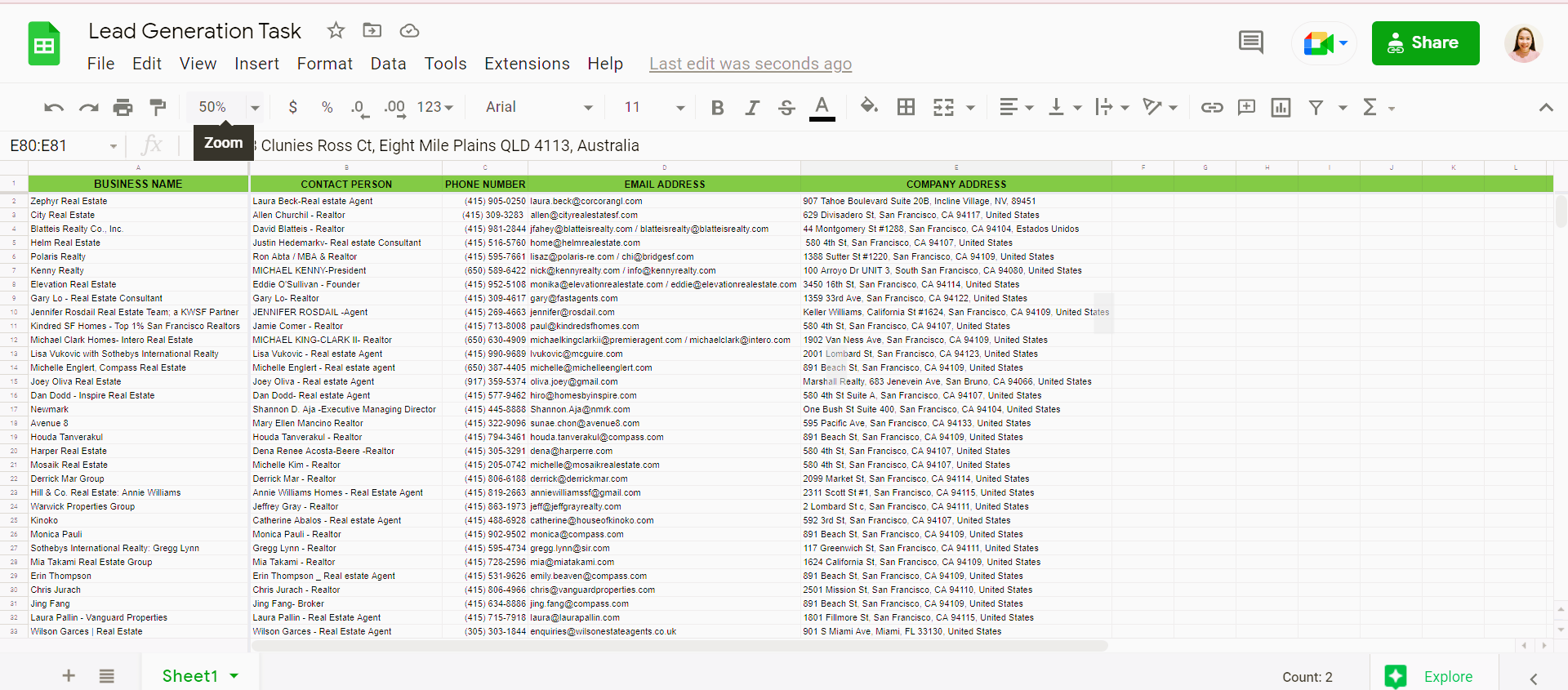Activate the paint format roller

click(158, 107)
